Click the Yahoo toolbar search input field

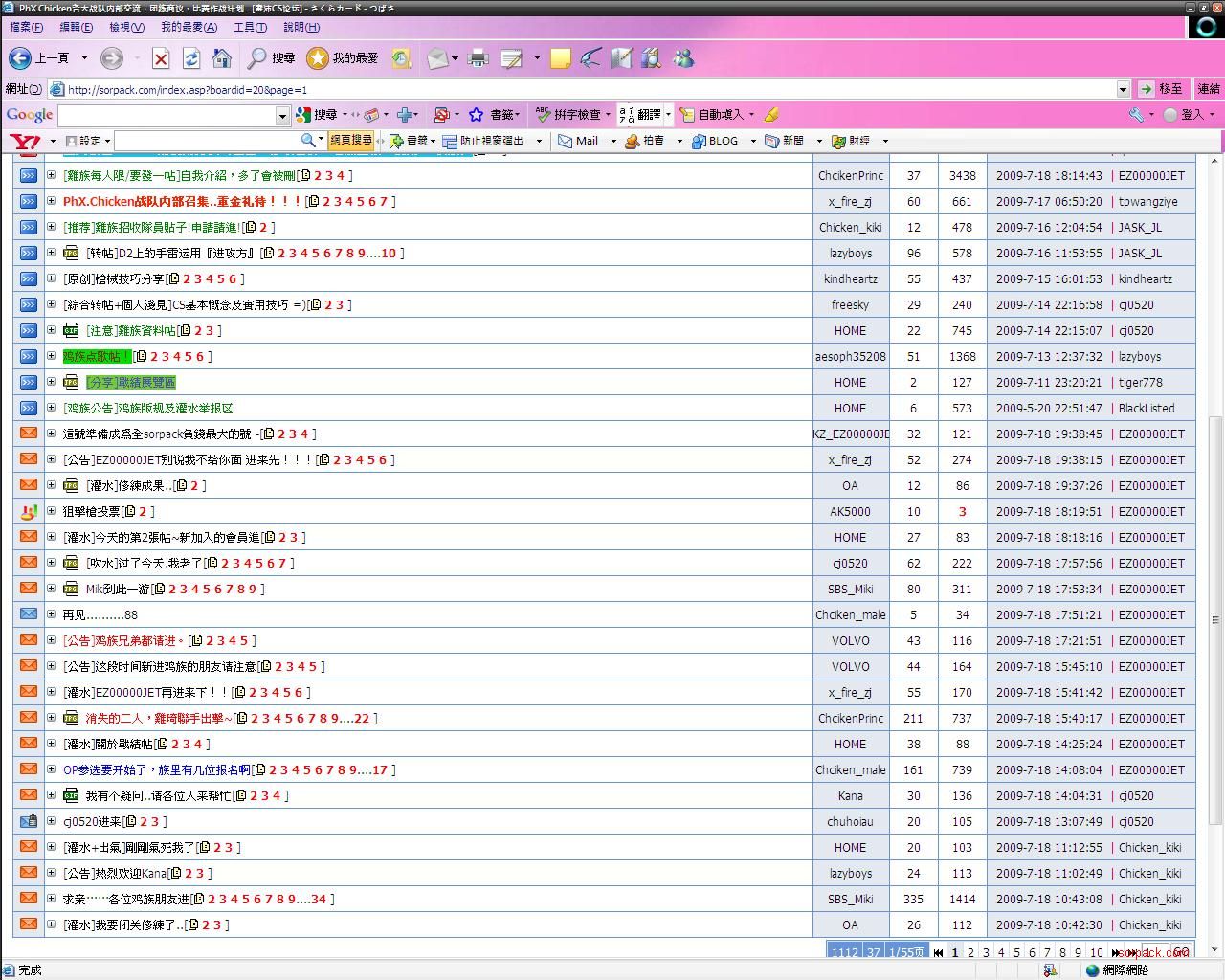coord(206,141)
